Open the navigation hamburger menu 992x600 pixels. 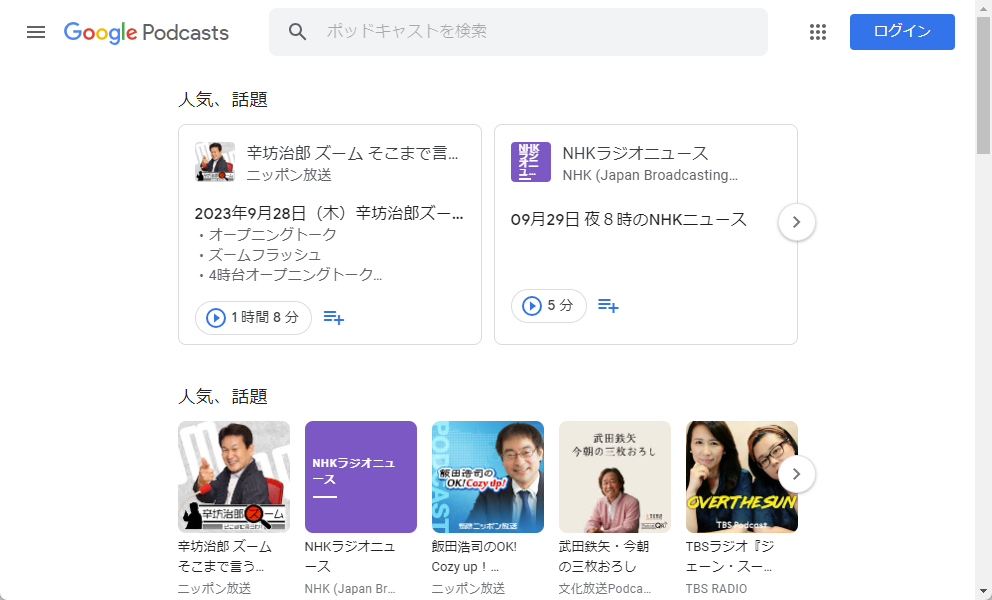(x=36, y=32)
